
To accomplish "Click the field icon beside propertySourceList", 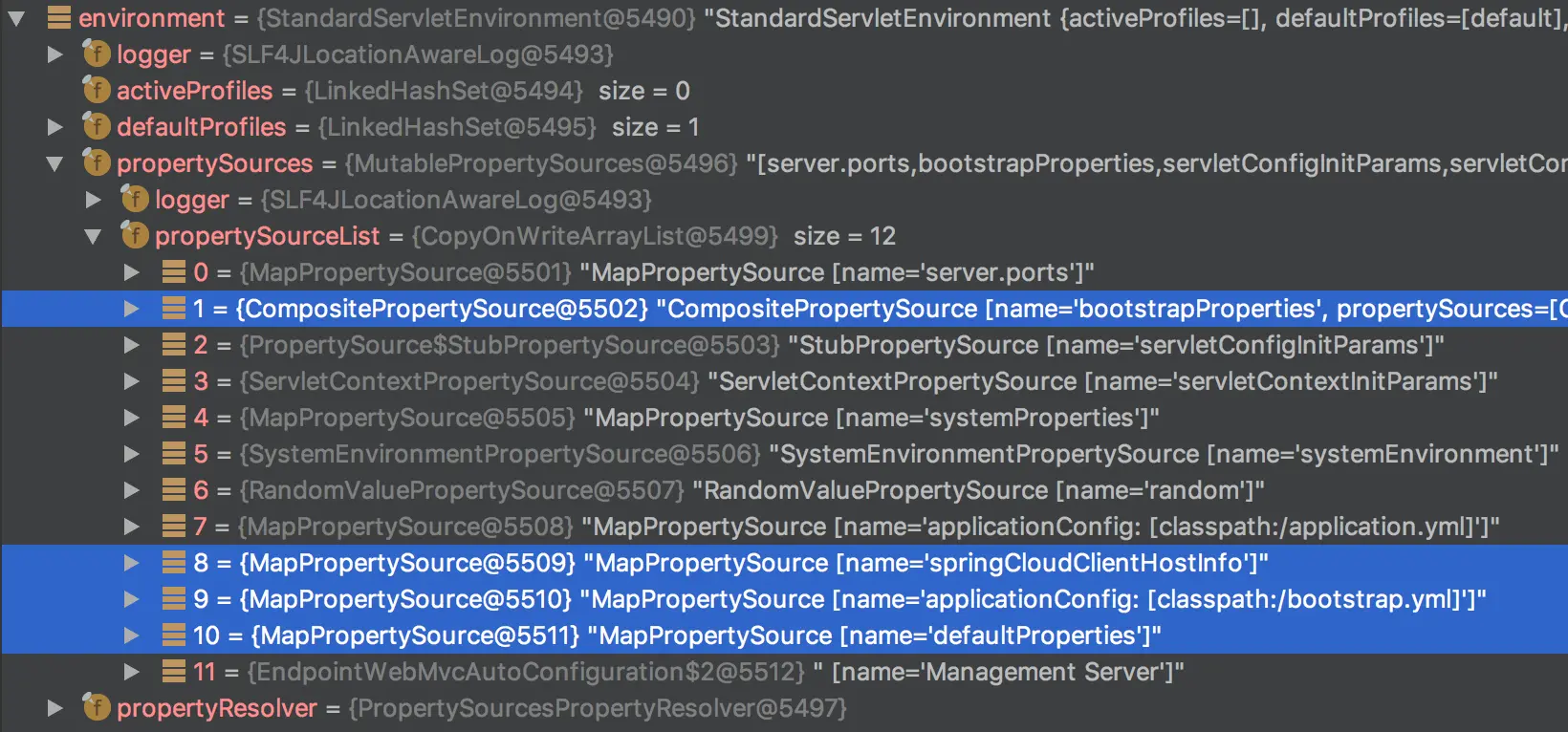I will click(135, 236).
